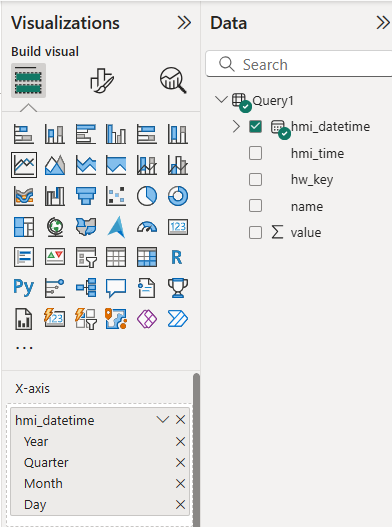
Task: Uncheck the hmi_datetime field
Action: pos(256,127)
